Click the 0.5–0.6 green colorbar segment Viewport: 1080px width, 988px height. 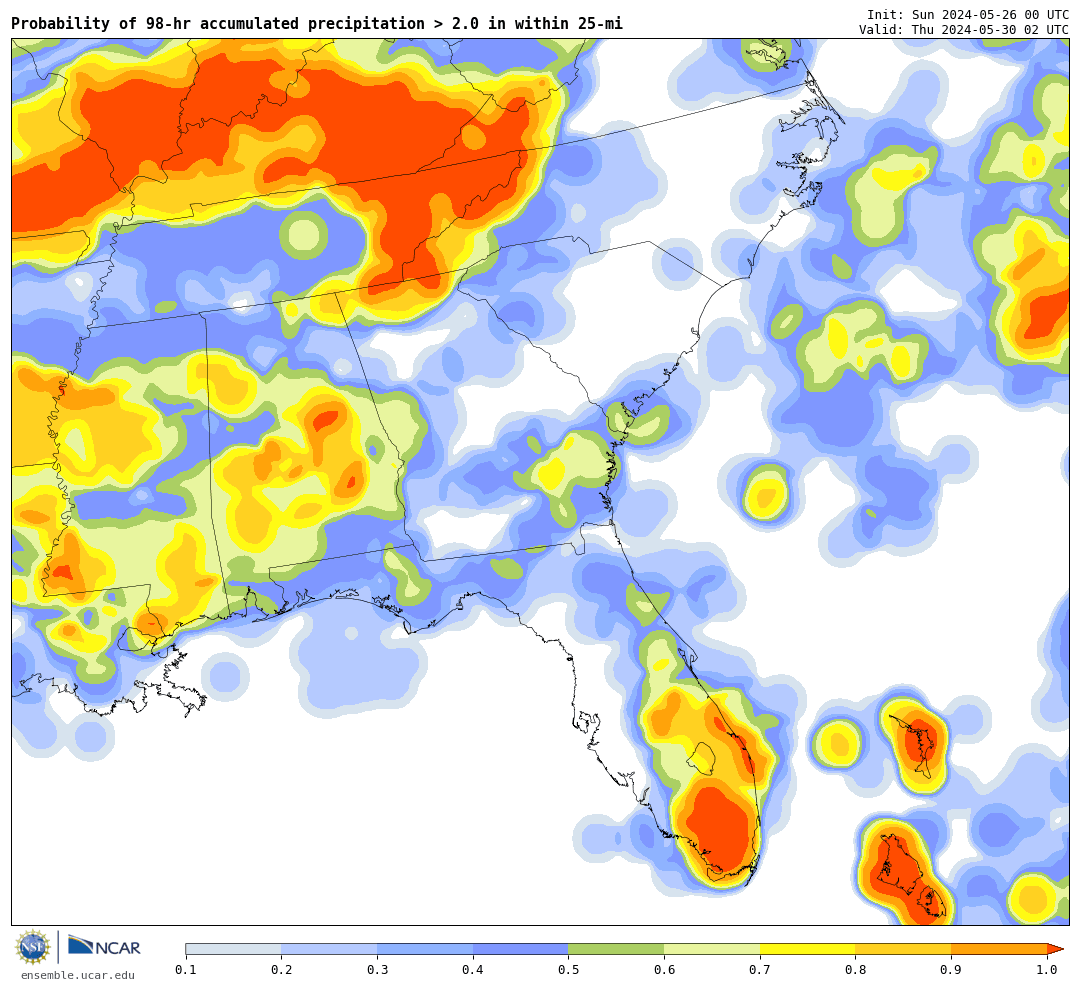click(616, 949)
